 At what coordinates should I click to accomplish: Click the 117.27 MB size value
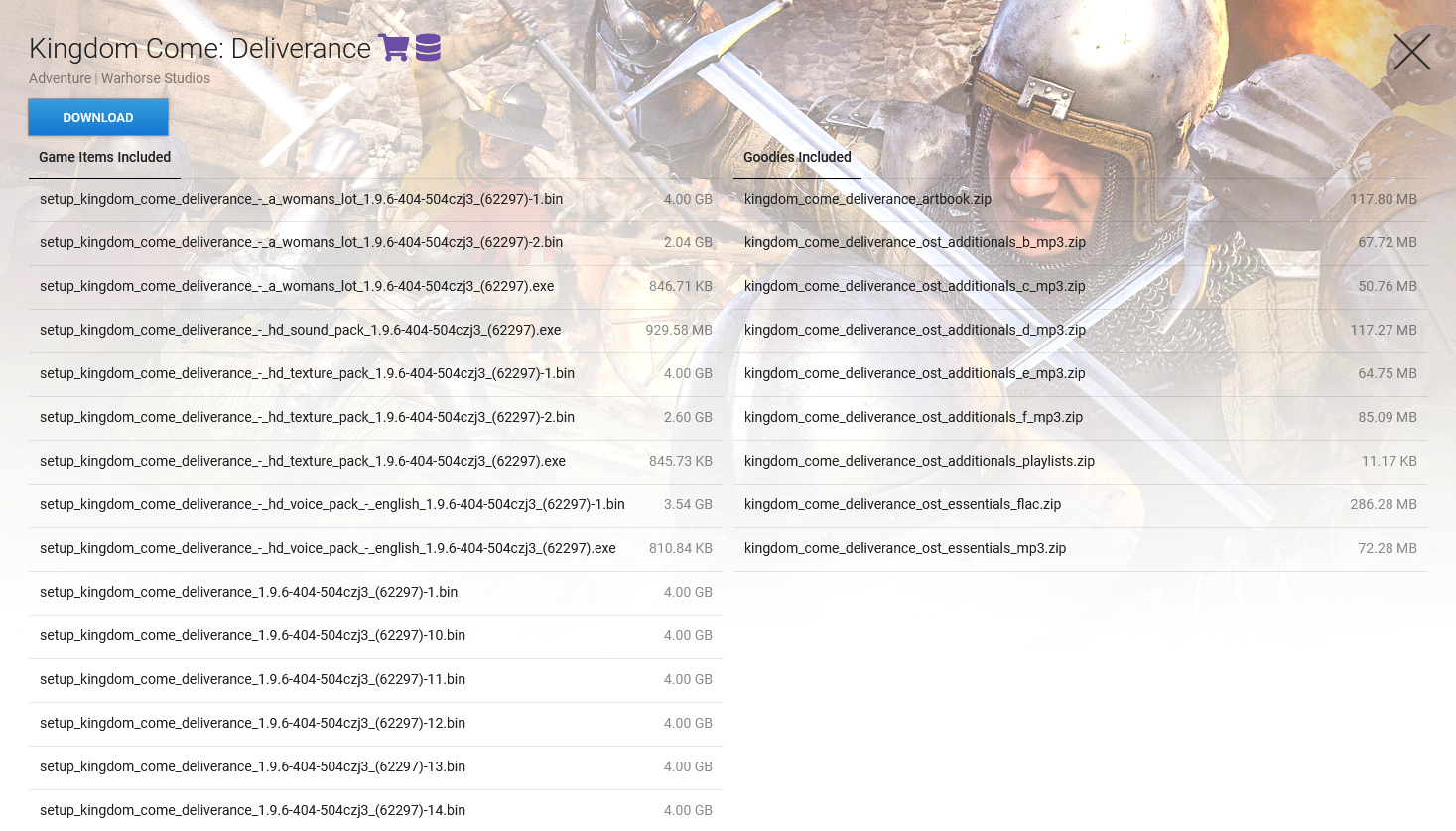[1384, 330]
